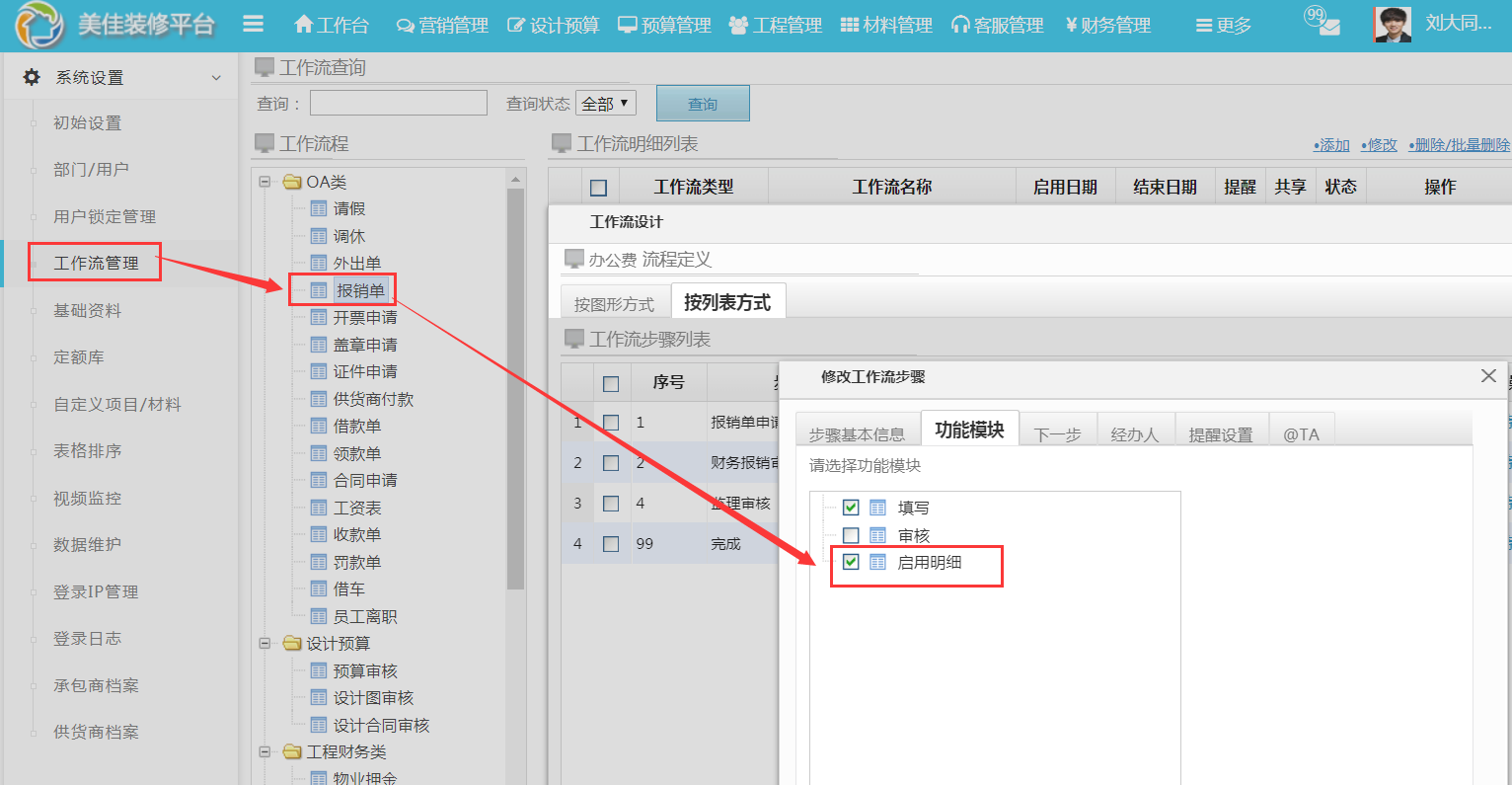
Task: Switch to the 按图形方式 tab
Action: tap(614, 304)
